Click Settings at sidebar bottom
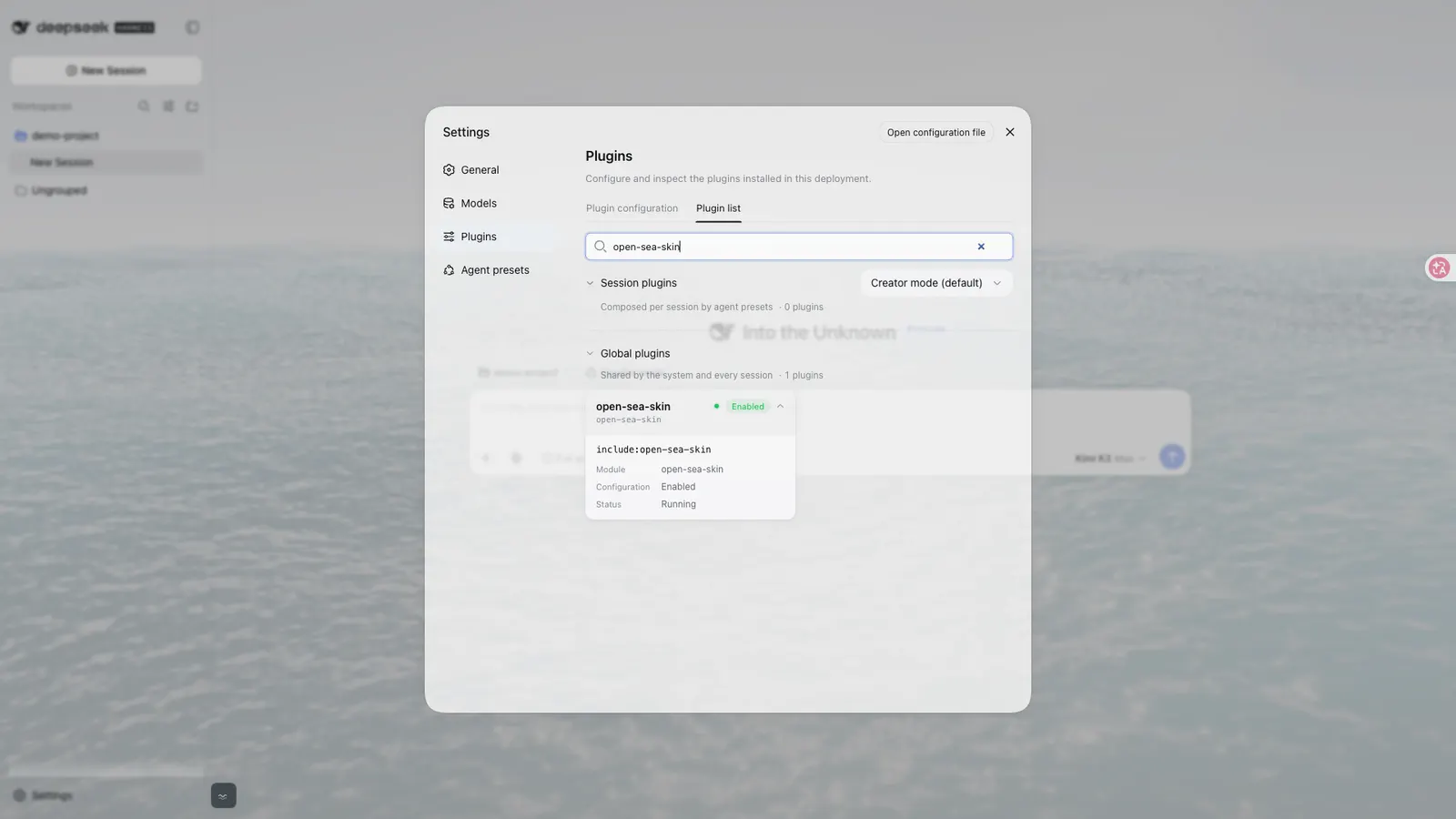The height and width of the screenshot is (819, 1456). coord(43,795)
